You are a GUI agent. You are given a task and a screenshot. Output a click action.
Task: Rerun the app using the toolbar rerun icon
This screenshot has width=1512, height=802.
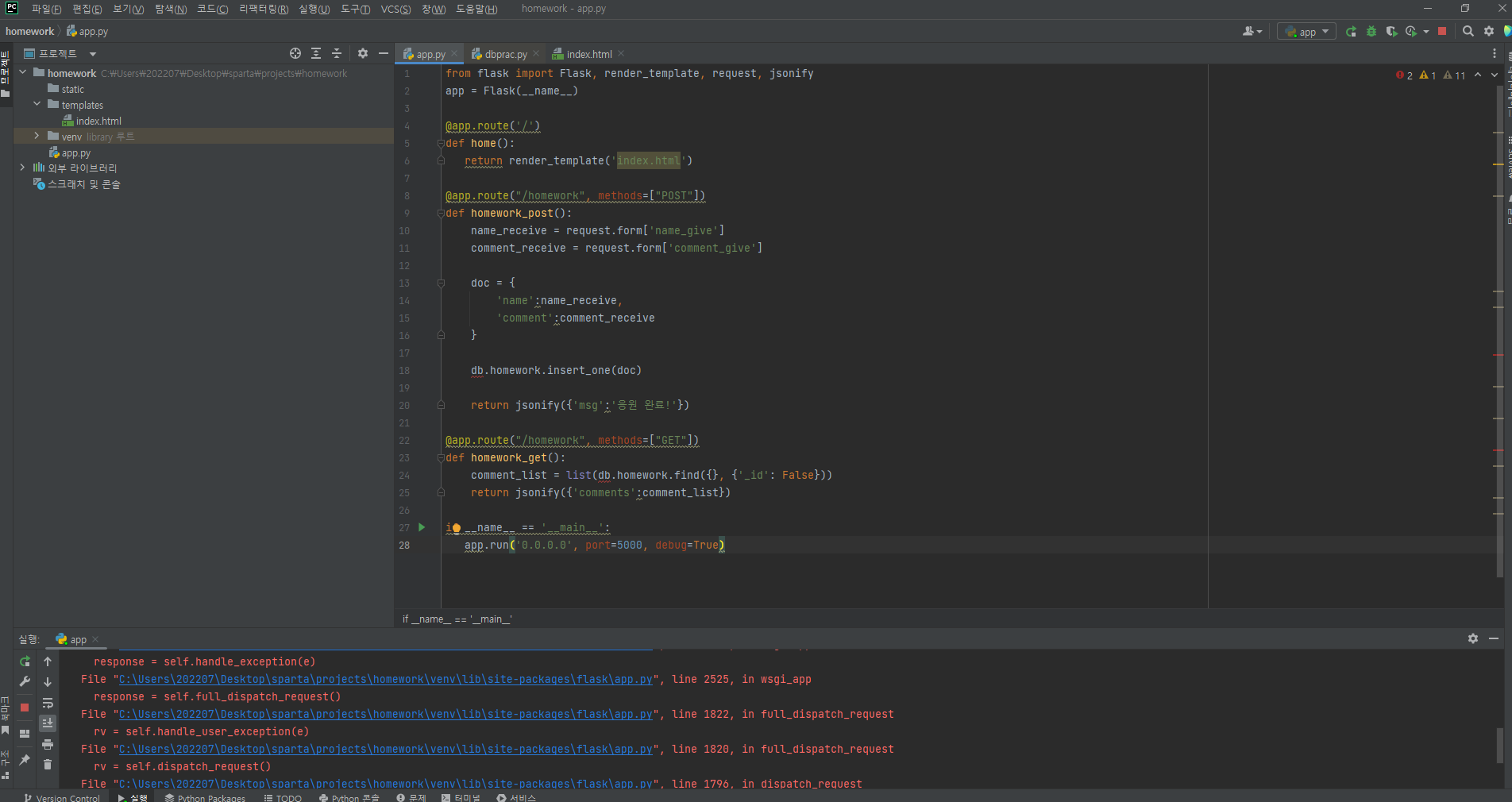click(x=1351, y=32)
